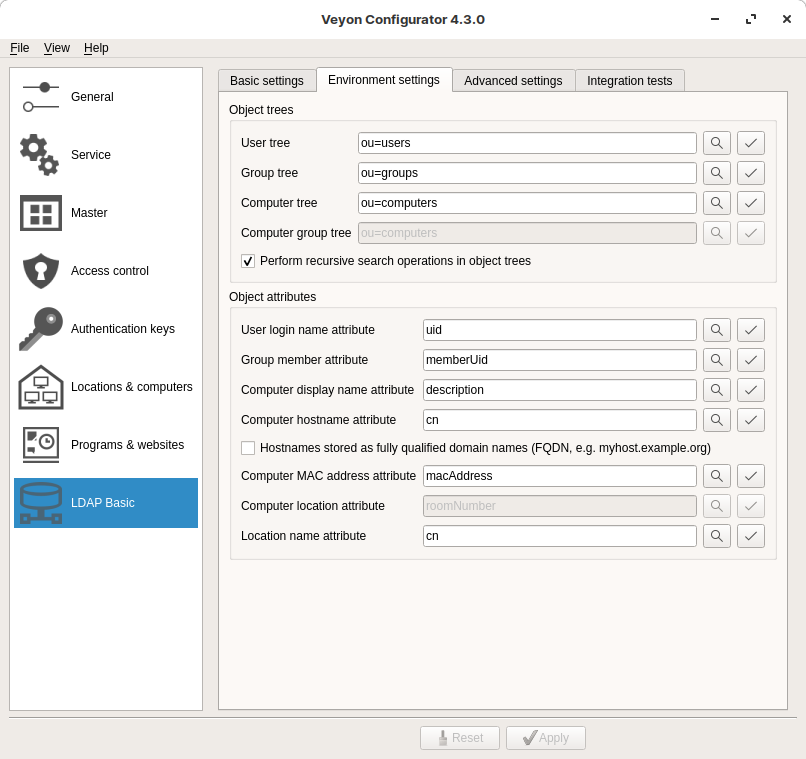Image resolution: width=806 pixels, height=759 pixels.
Task: Open the Service settings page
Action: tap(106, 155)
